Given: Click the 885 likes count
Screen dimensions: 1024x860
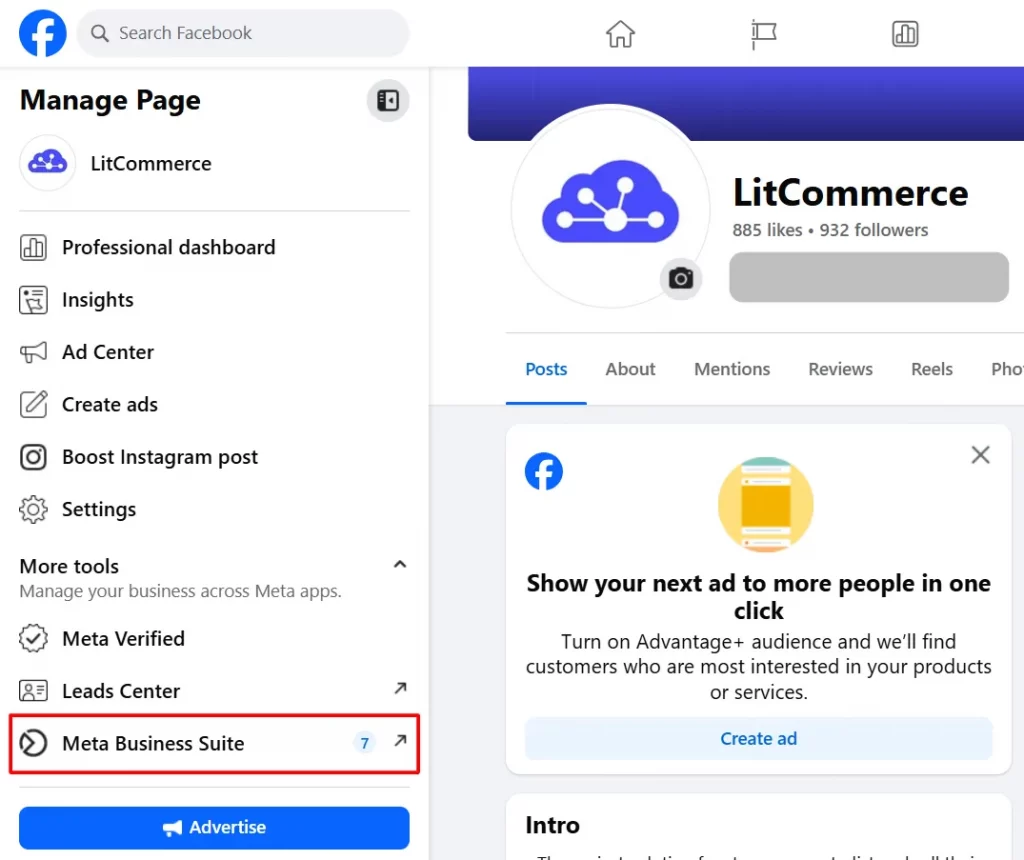Looking at the screenshot, I should [767, 230].
